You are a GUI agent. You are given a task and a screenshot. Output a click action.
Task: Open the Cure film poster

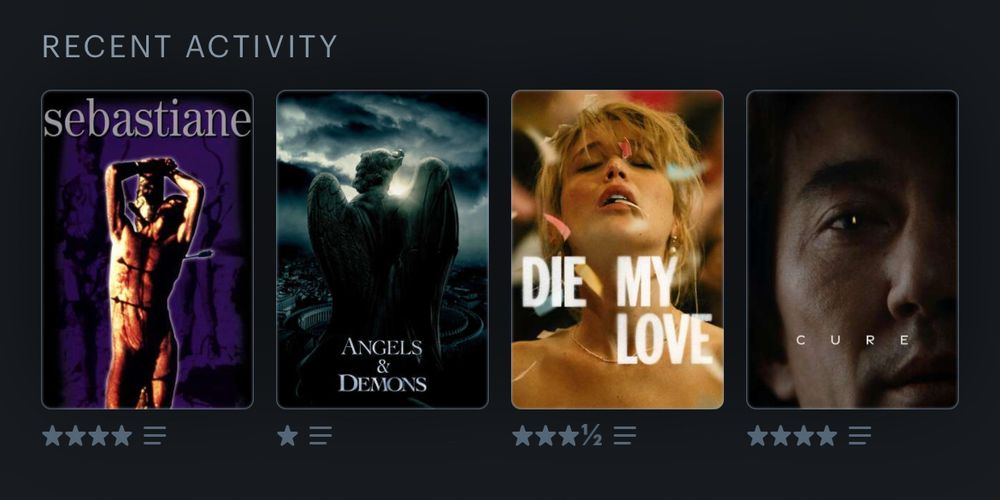click(x=852, y=249)
